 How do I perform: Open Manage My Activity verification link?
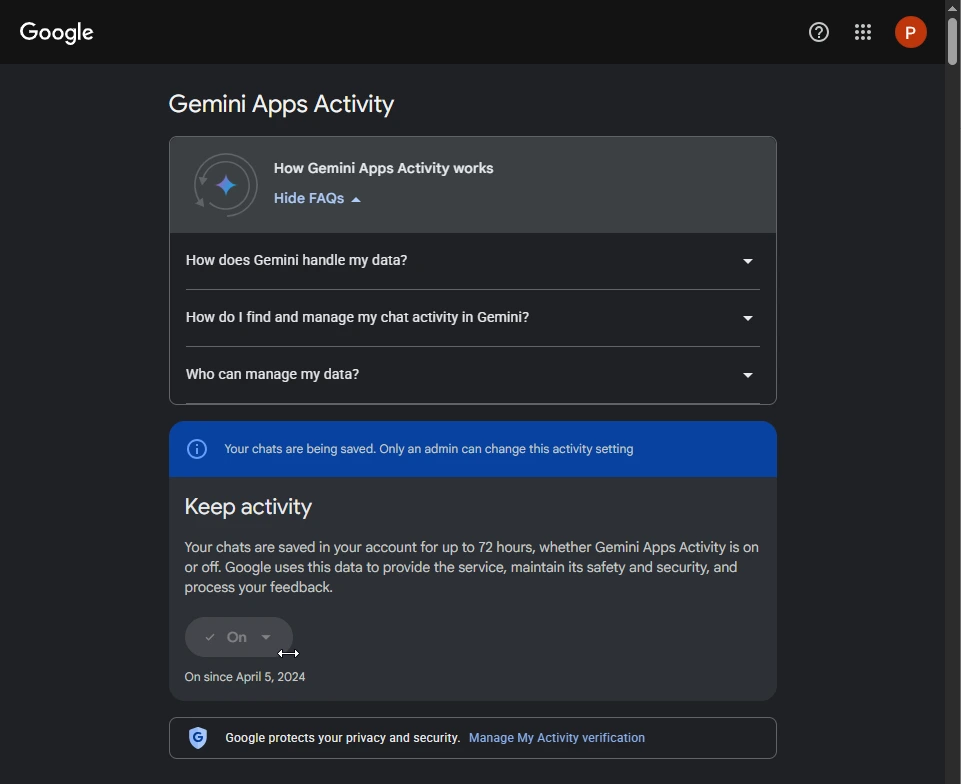tap(556, 737)
